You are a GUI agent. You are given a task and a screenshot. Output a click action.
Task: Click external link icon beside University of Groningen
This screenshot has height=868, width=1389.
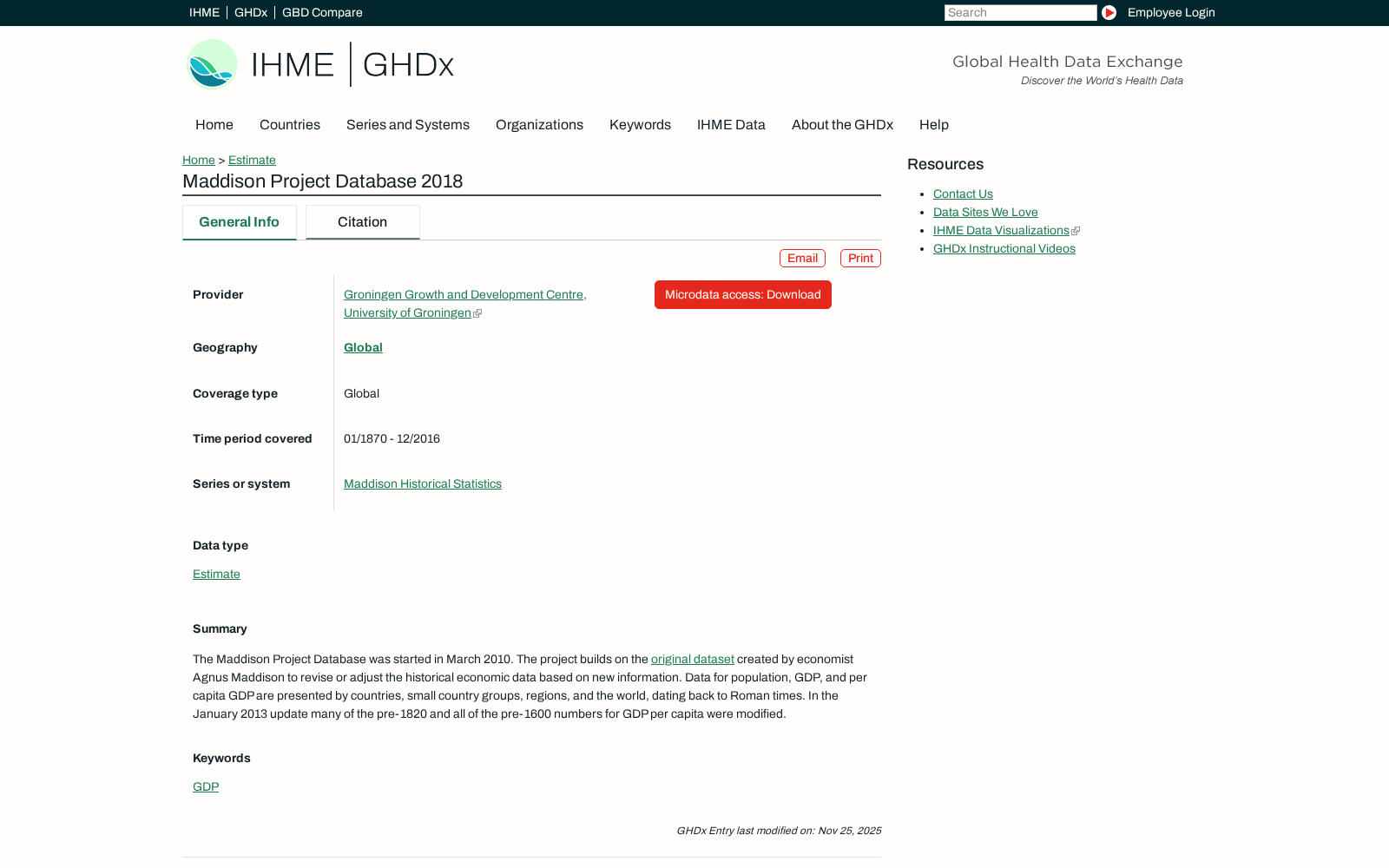click(477, 313)
